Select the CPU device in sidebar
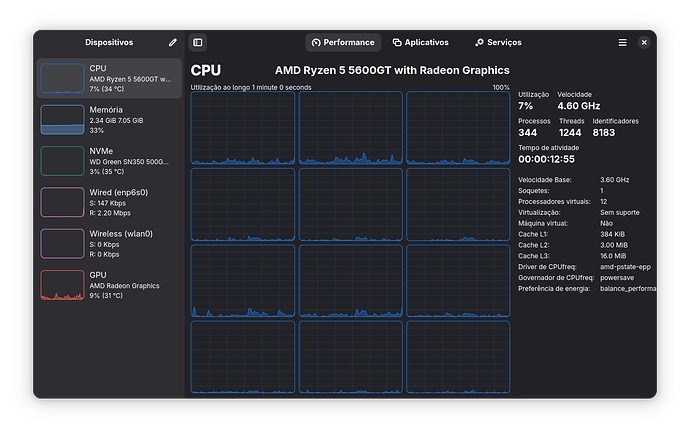Screen dimensions: 690x434 click(x=109, y=78)
